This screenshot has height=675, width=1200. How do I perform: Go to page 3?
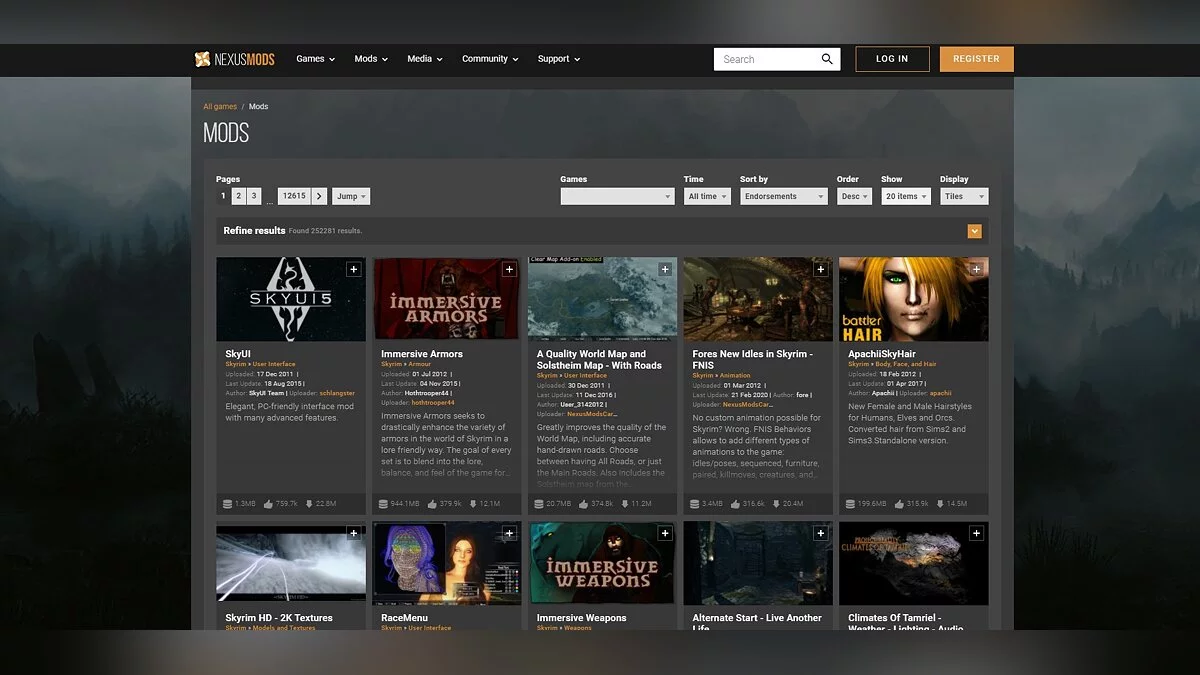point(255,196)
